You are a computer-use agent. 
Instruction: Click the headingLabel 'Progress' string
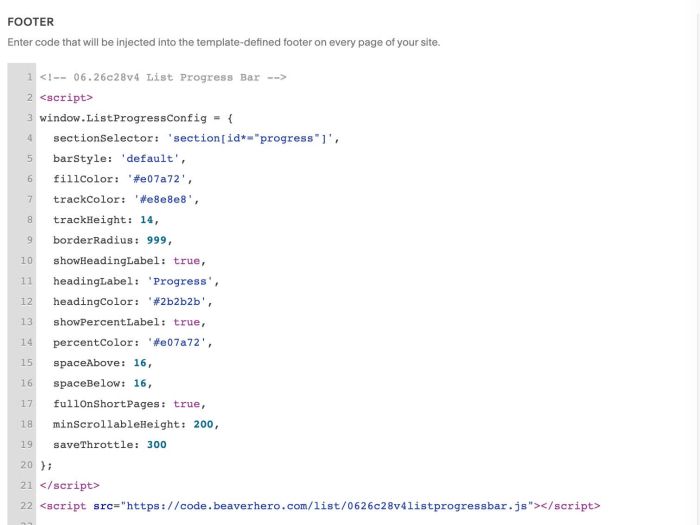[179, 281]
